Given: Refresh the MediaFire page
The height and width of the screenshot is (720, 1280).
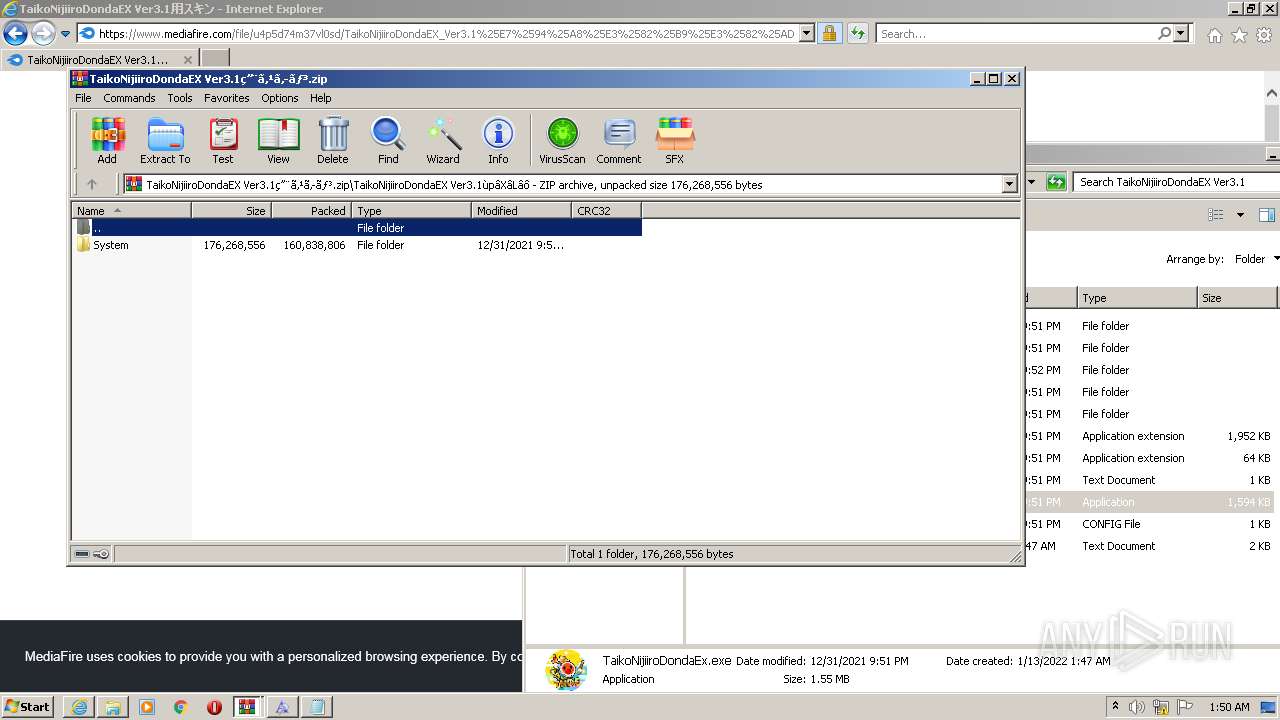Looking at the screenshot, I should point(857,34).
